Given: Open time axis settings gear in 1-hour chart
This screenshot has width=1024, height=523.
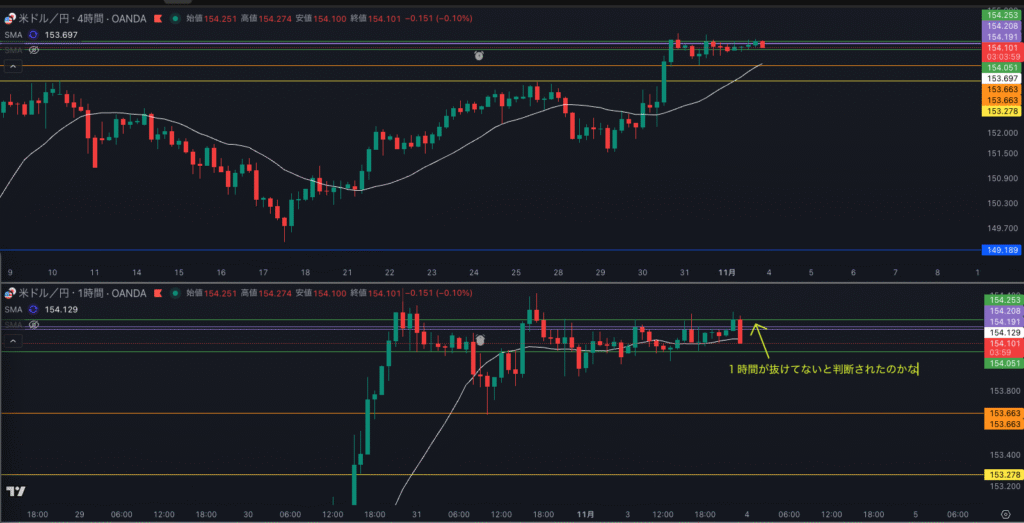Looking at the screenshot, I should [1004, 514].
